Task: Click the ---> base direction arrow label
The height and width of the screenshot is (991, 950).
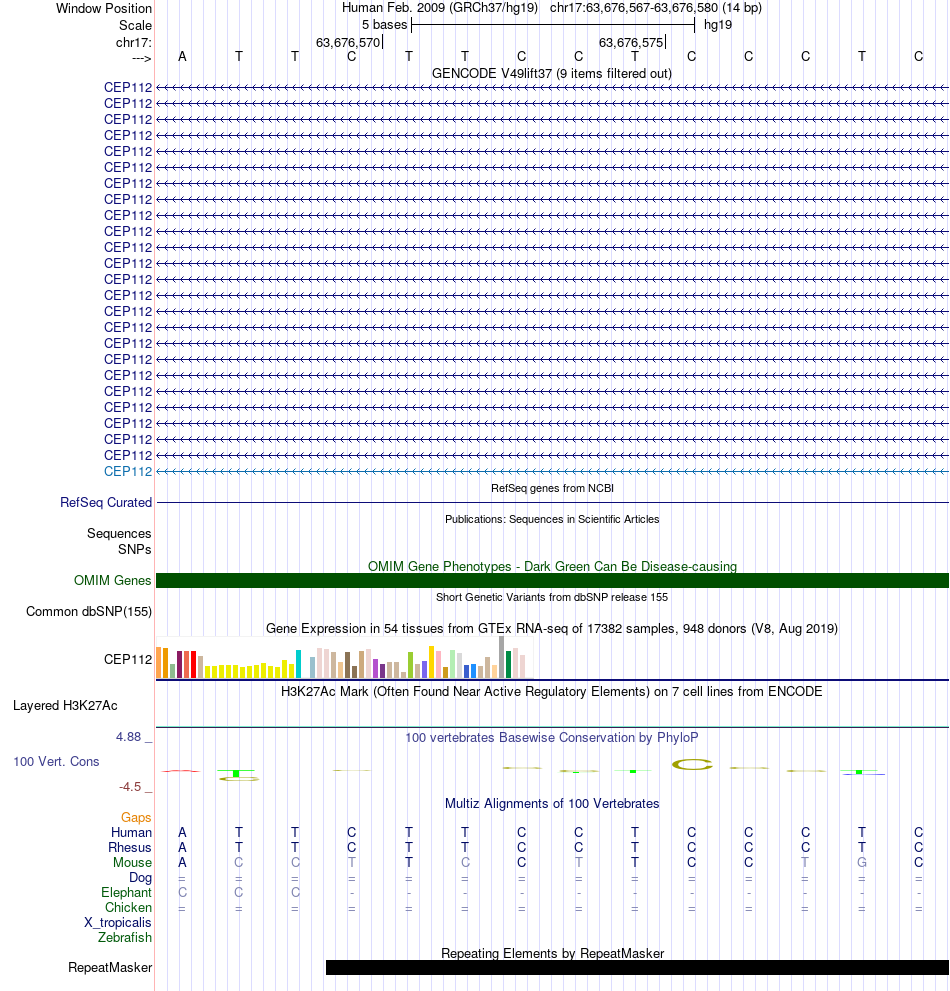Action: pyautogui.click(x=142, y=58)
